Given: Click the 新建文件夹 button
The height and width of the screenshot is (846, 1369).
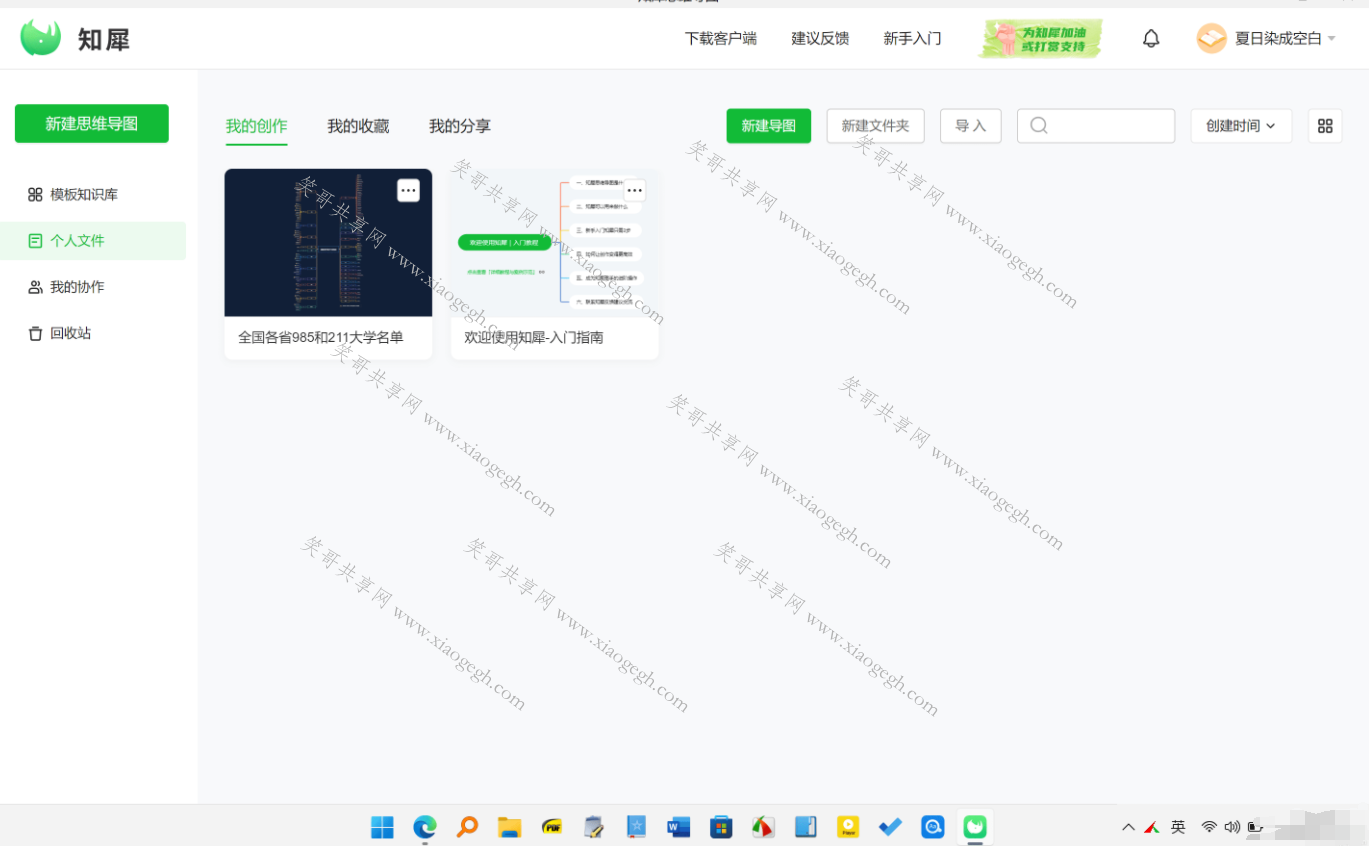Looking at the screenshot, I should (876, 126).
